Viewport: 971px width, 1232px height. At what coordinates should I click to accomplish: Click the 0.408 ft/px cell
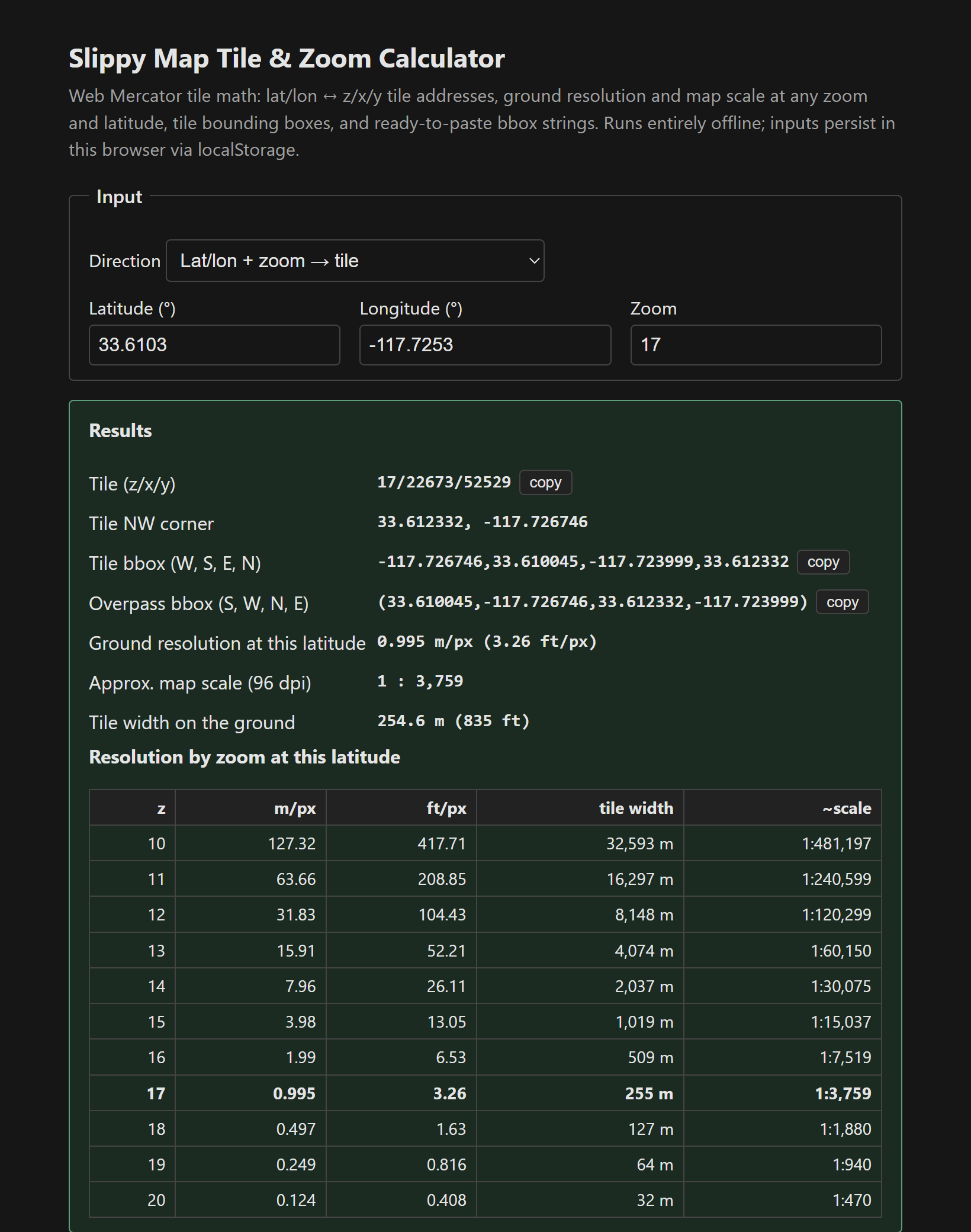click(x=401, y=1200)
